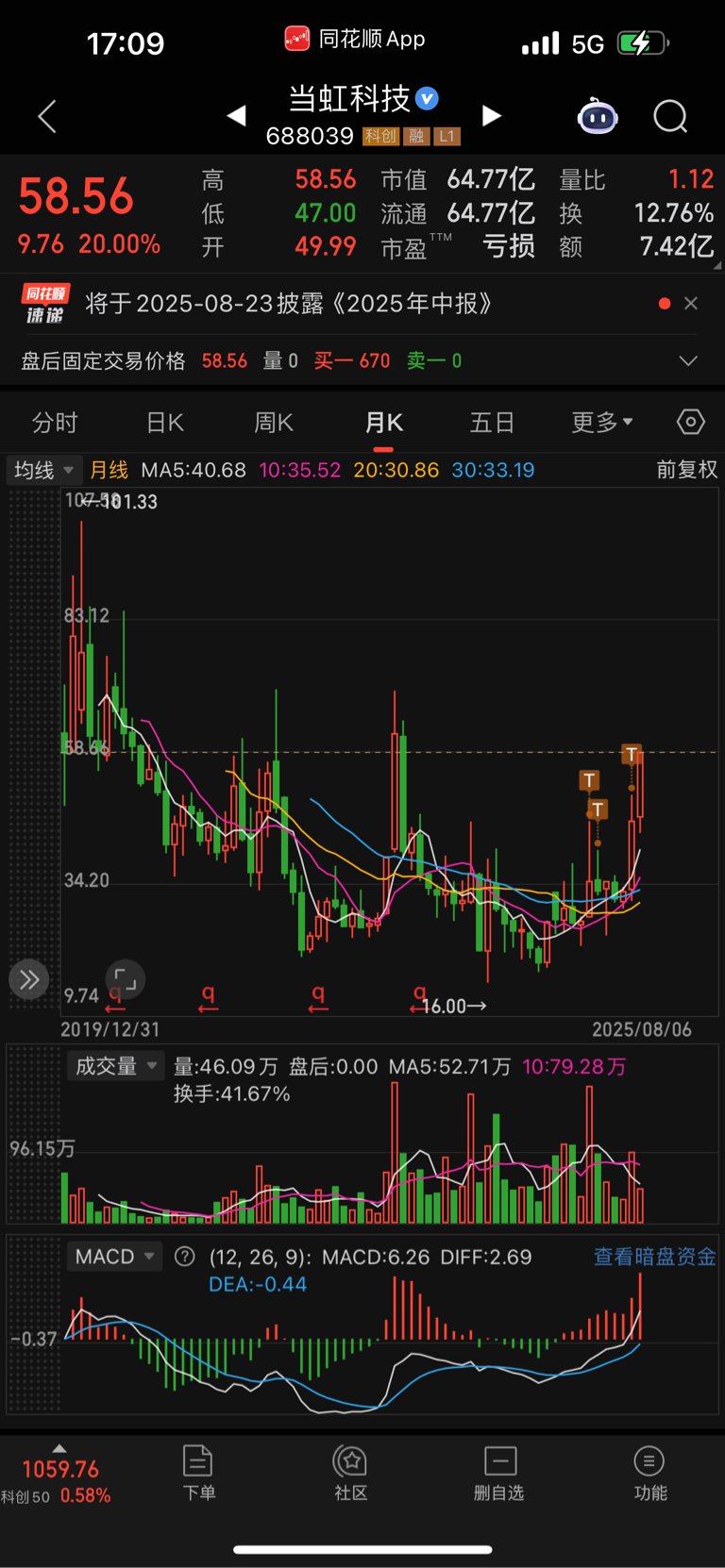The height and width of the screenshot is (1568, 725).
Task: Tap the 16.00 low price annotation
Action: 454,1006
